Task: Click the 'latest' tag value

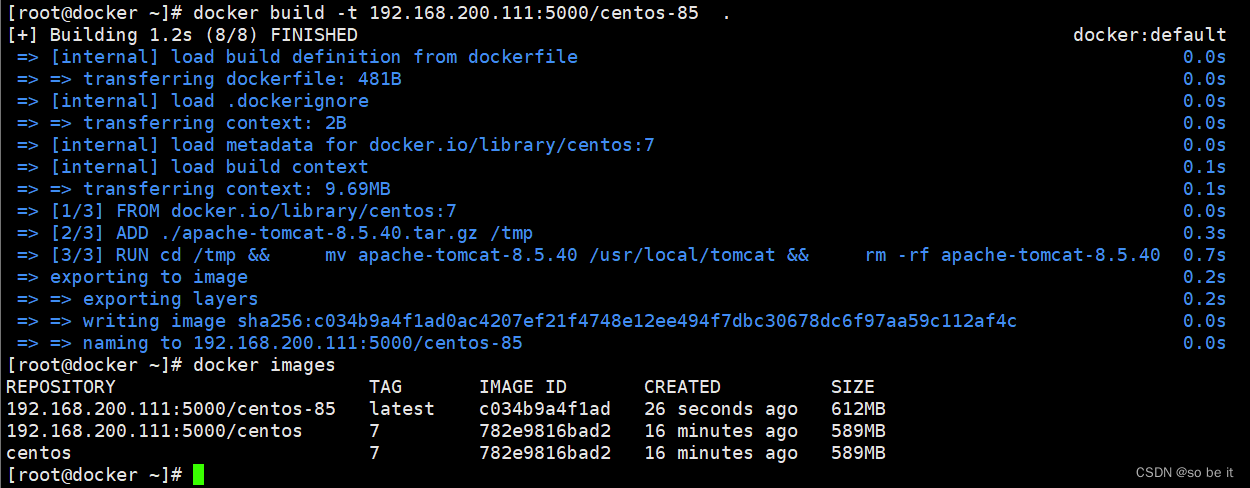Action: (402, 409)
